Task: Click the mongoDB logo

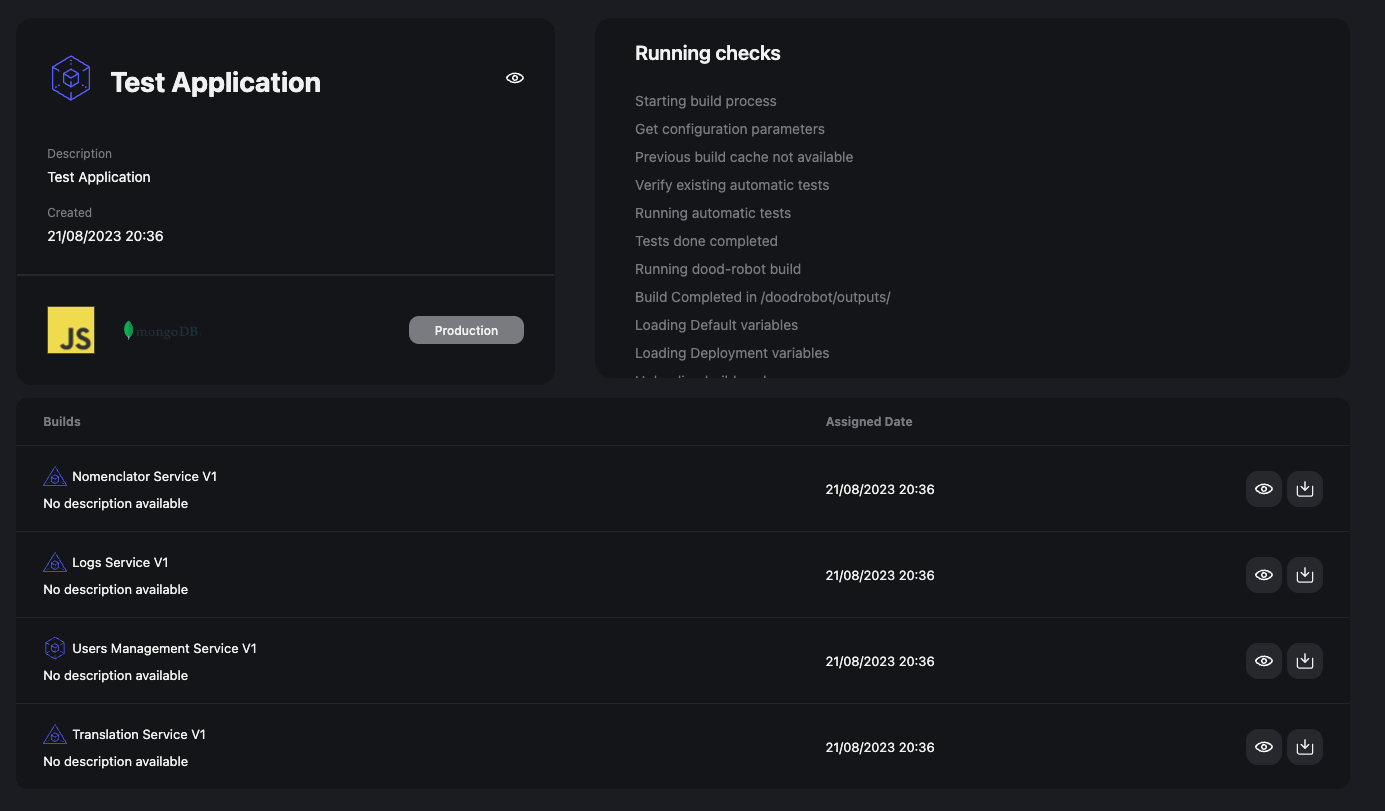Action: 161,330
